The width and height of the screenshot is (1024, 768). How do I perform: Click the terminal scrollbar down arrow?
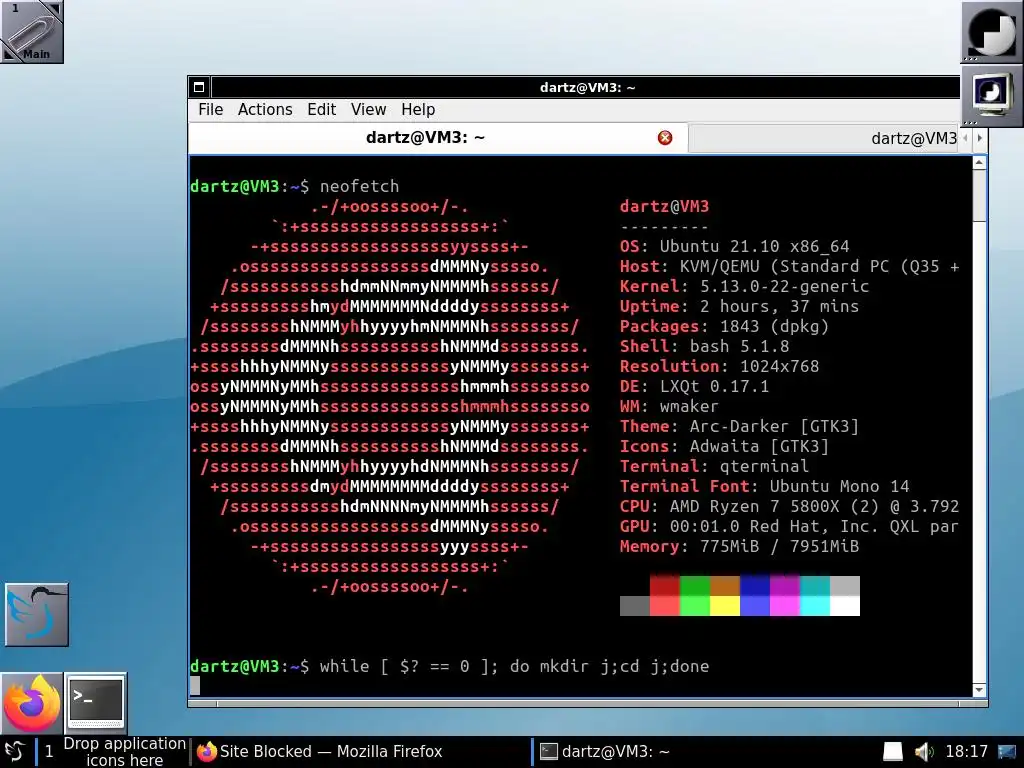pyautogui.click(x=979, y=690)
